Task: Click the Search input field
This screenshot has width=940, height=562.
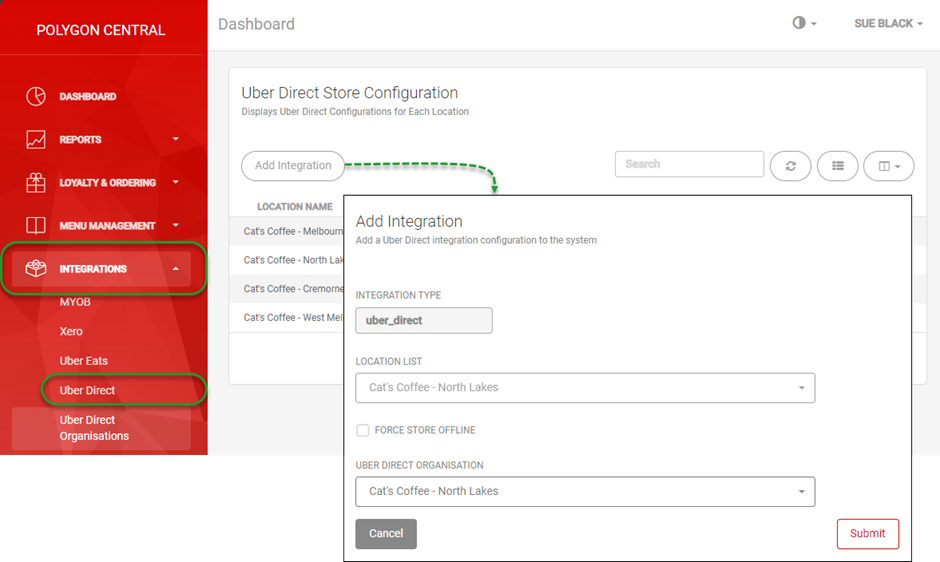Action: point(689,164)
